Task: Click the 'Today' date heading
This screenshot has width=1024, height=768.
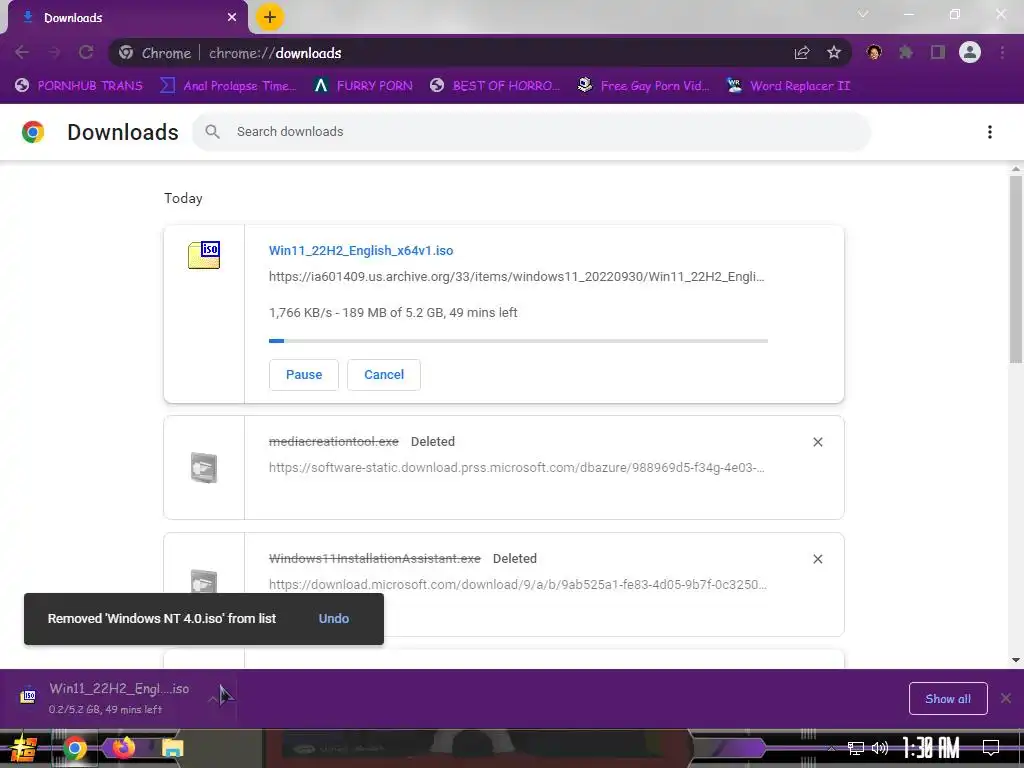Action: tap(183, 198)
